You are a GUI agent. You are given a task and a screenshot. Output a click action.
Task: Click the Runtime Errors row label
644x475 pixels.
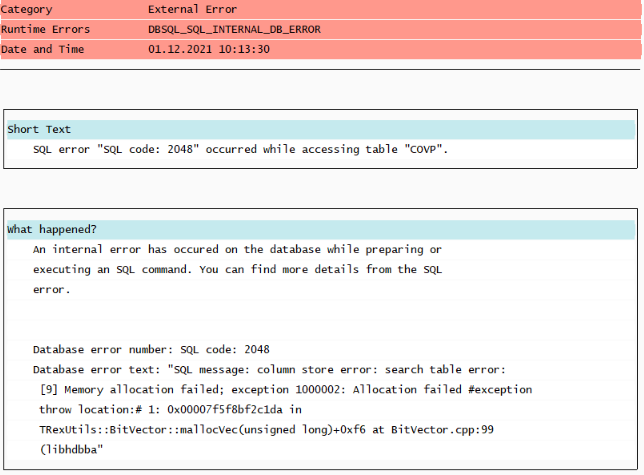45,30
